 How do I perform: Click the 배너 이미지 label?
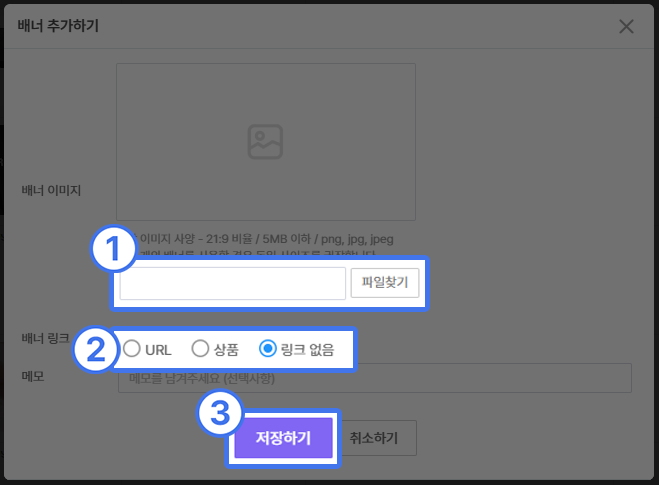(x=50, y=189)
